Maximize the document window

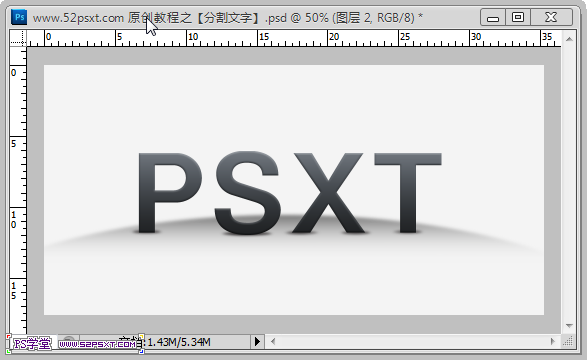pos(518,18)
